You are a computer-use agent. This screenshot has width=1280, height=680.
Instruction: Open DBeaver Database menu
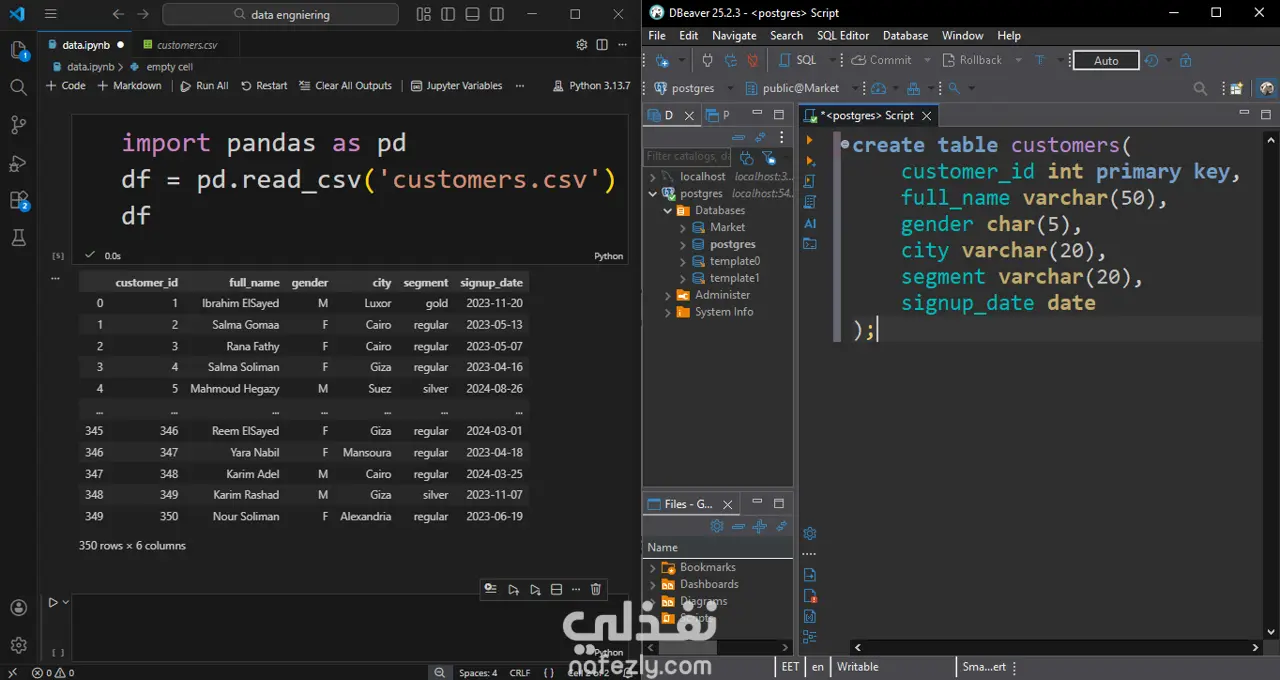pos(905,35)
